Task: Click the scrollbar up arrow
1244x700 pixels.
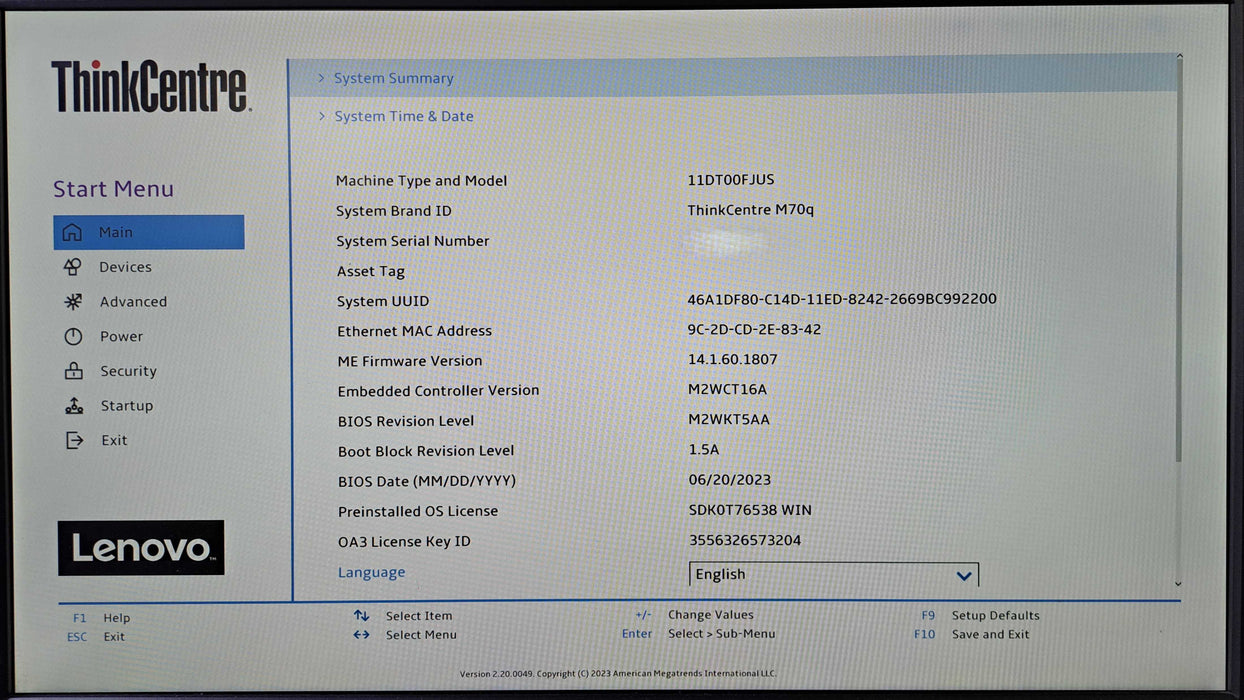Action: (1179, 57)
